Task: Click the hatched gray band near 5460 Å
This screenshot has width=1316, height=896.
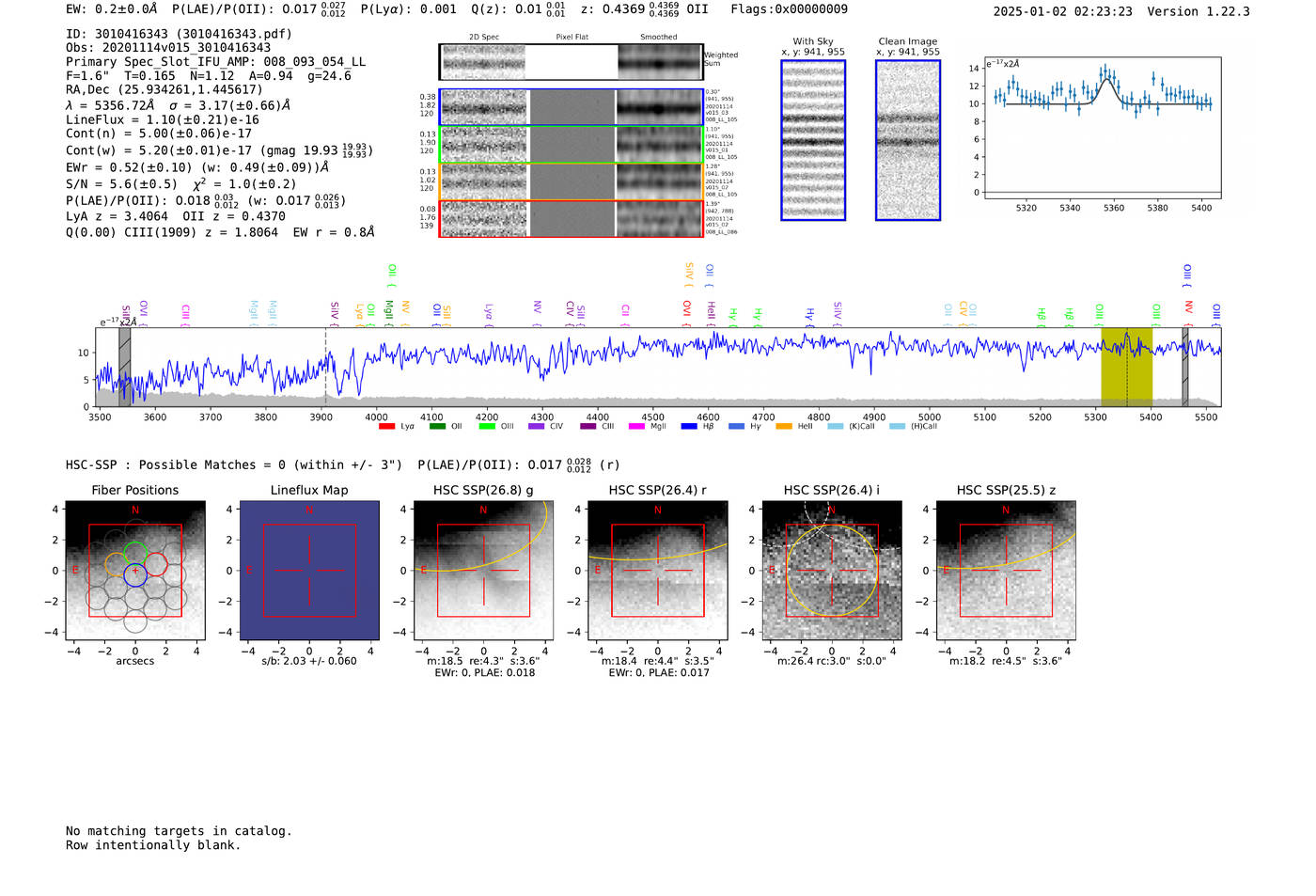Action: point(1185,368)
